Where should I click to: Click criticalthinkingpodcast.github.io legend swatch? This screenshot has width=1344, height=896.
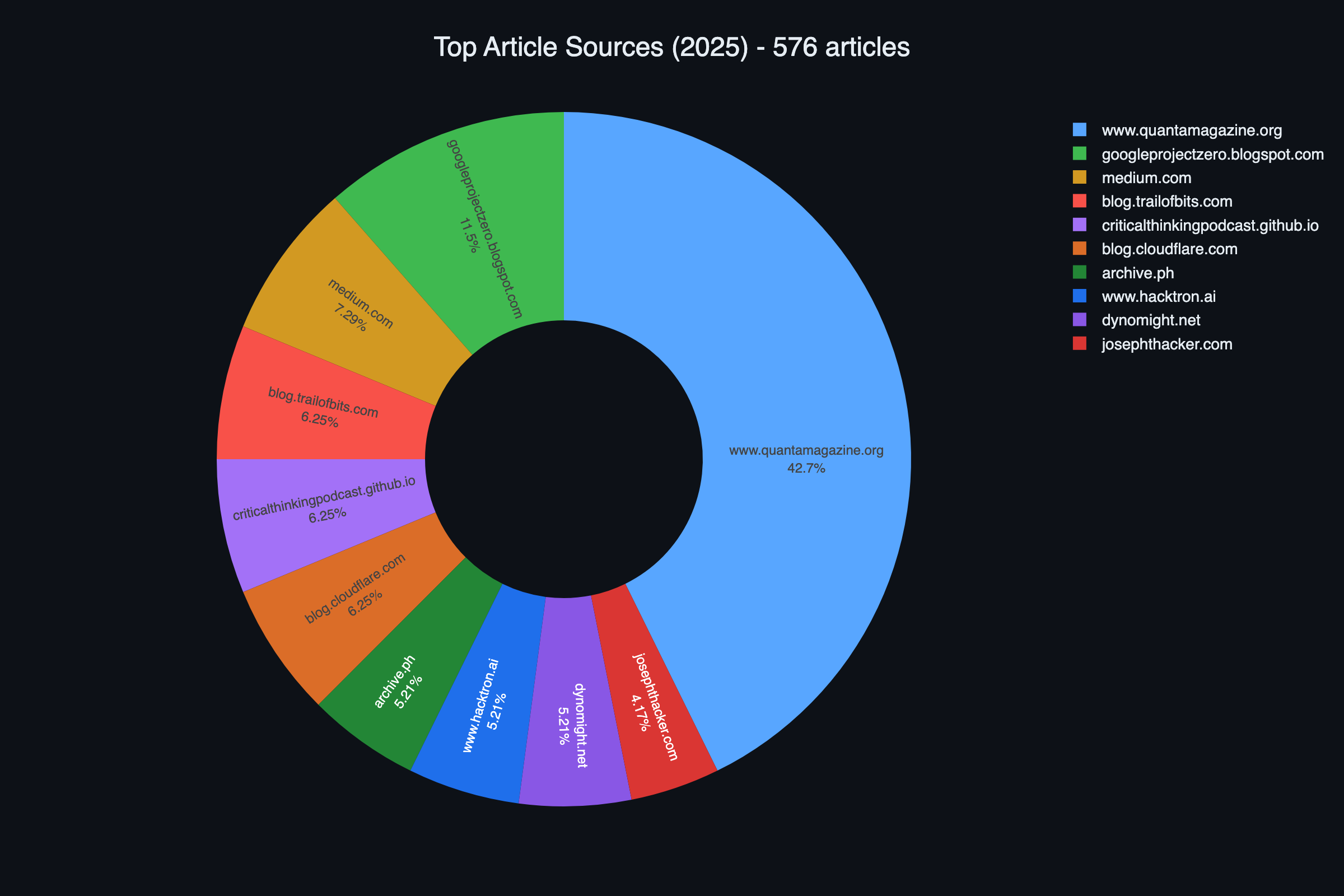(1080, 225)
